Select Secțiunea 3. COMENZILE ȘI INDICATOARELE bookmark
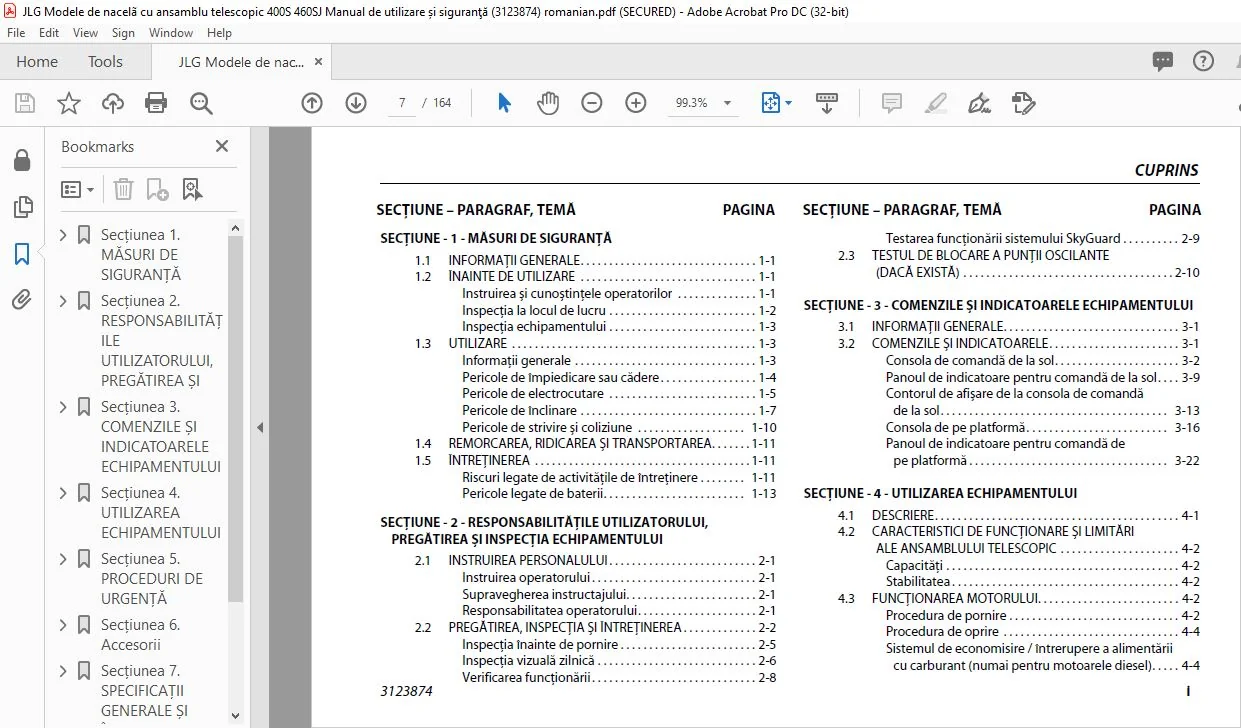This screenshot has height=728, width=1241. [161, 437]
